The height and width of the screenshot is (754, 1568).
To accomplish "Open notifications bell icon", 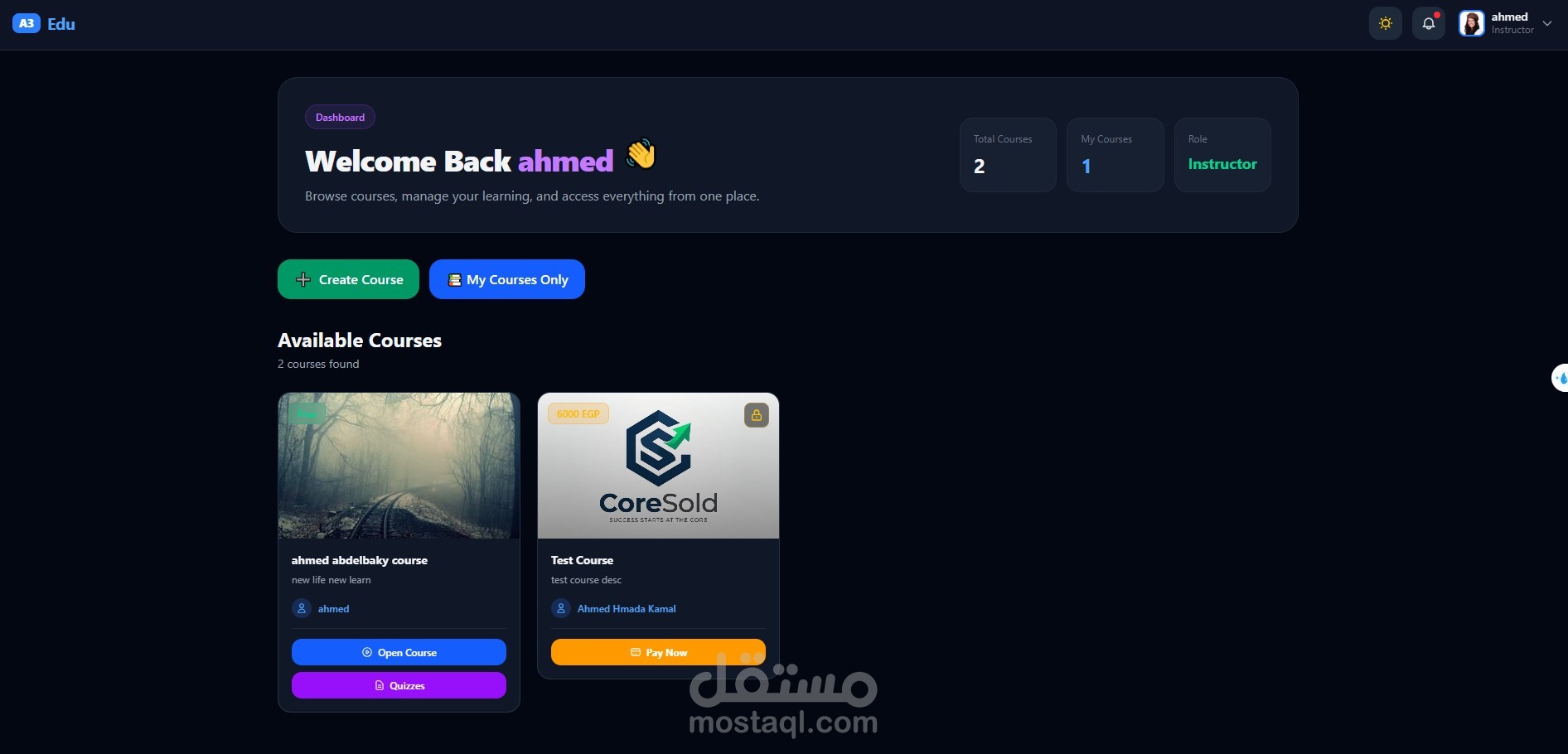I will coord(1428,23).
